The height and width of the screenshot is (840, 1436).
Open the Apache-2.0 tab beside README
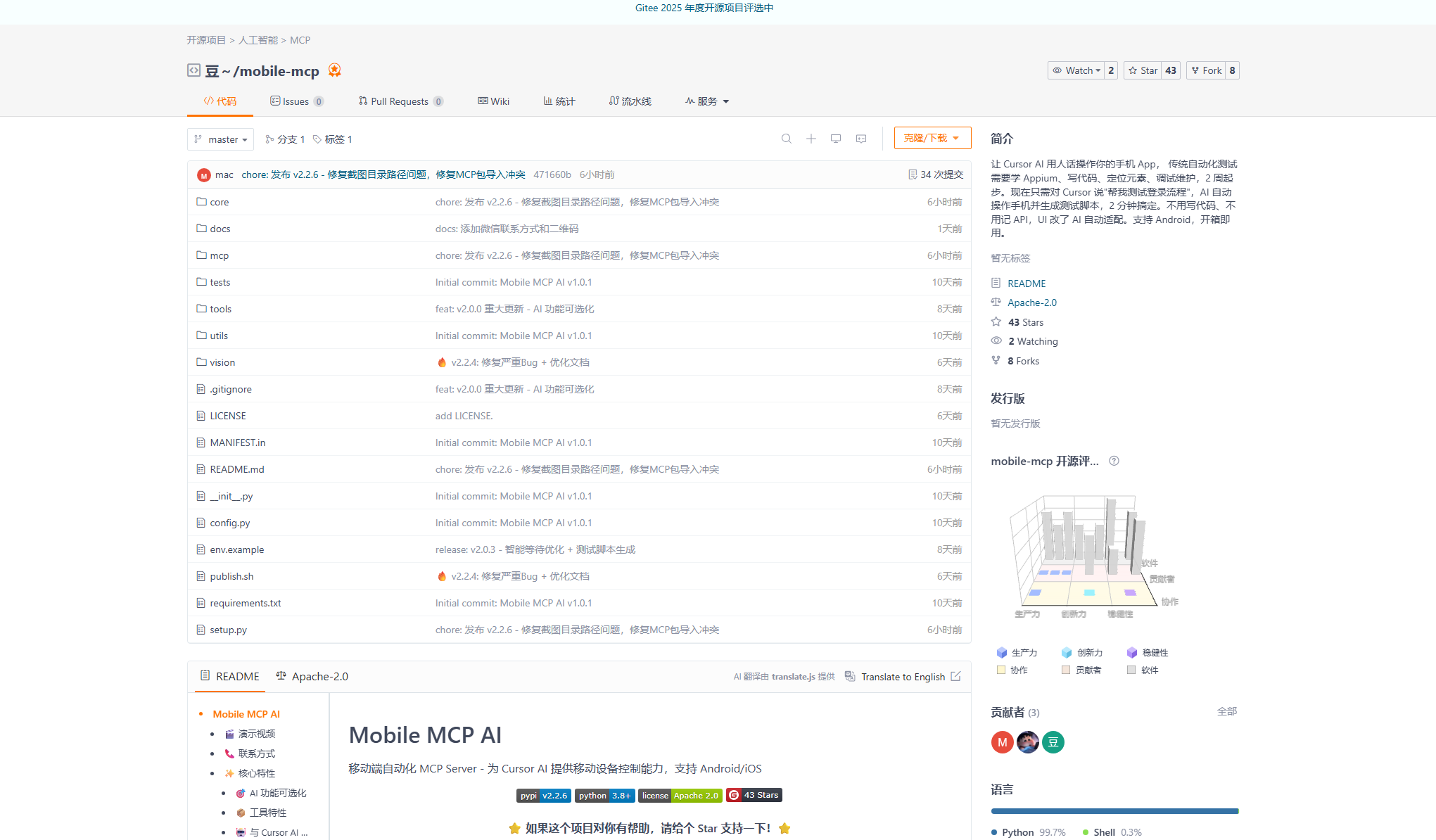312,676
